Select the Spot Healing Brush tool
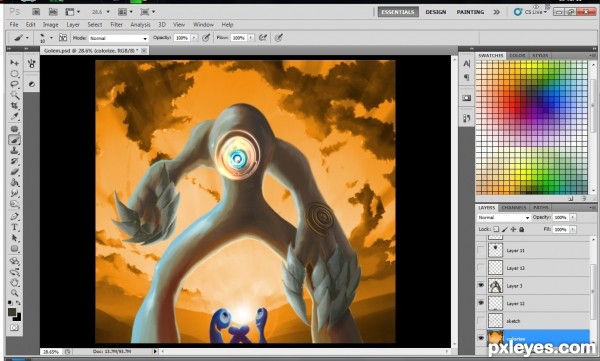Viewport: 600px width, 361px height. pos(15,129)
